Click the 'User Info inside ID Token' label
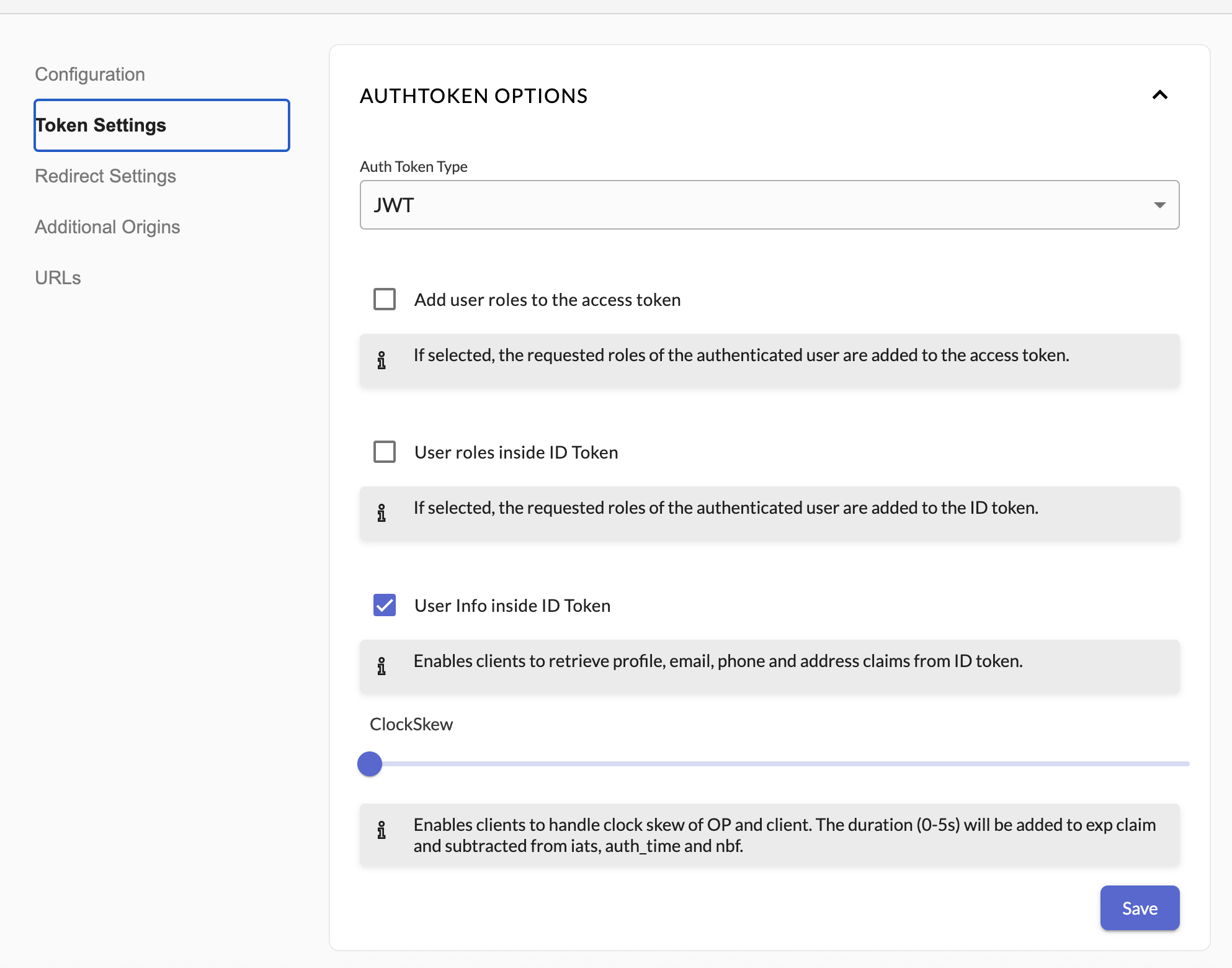Image resolution: width=1232 pixels, height=968 pixels. pyautogui.click(x=512, y=606)
